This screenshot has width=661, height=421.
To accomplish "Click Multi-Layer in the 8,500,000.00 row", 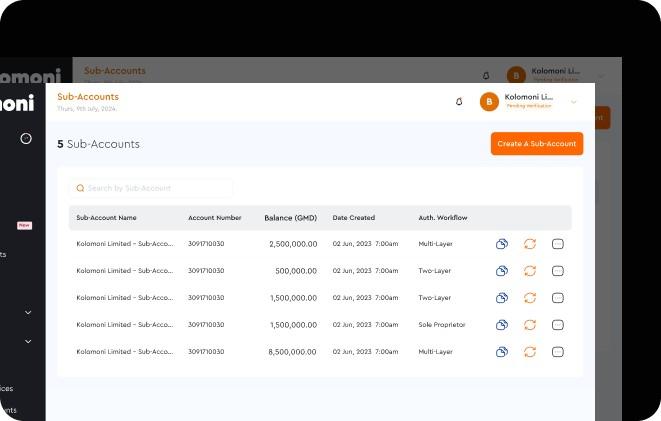I will click(x=435, y=351).
